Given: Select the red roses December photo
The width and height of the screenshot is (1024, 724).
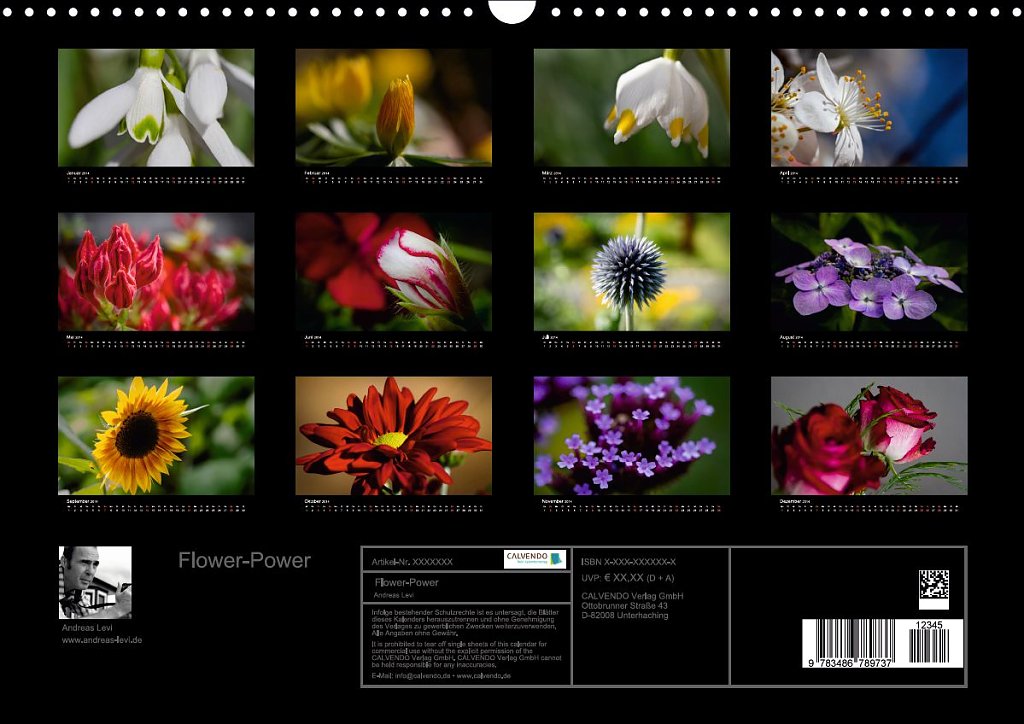Looking at the screenshot, I should click(x=869, y=435).
